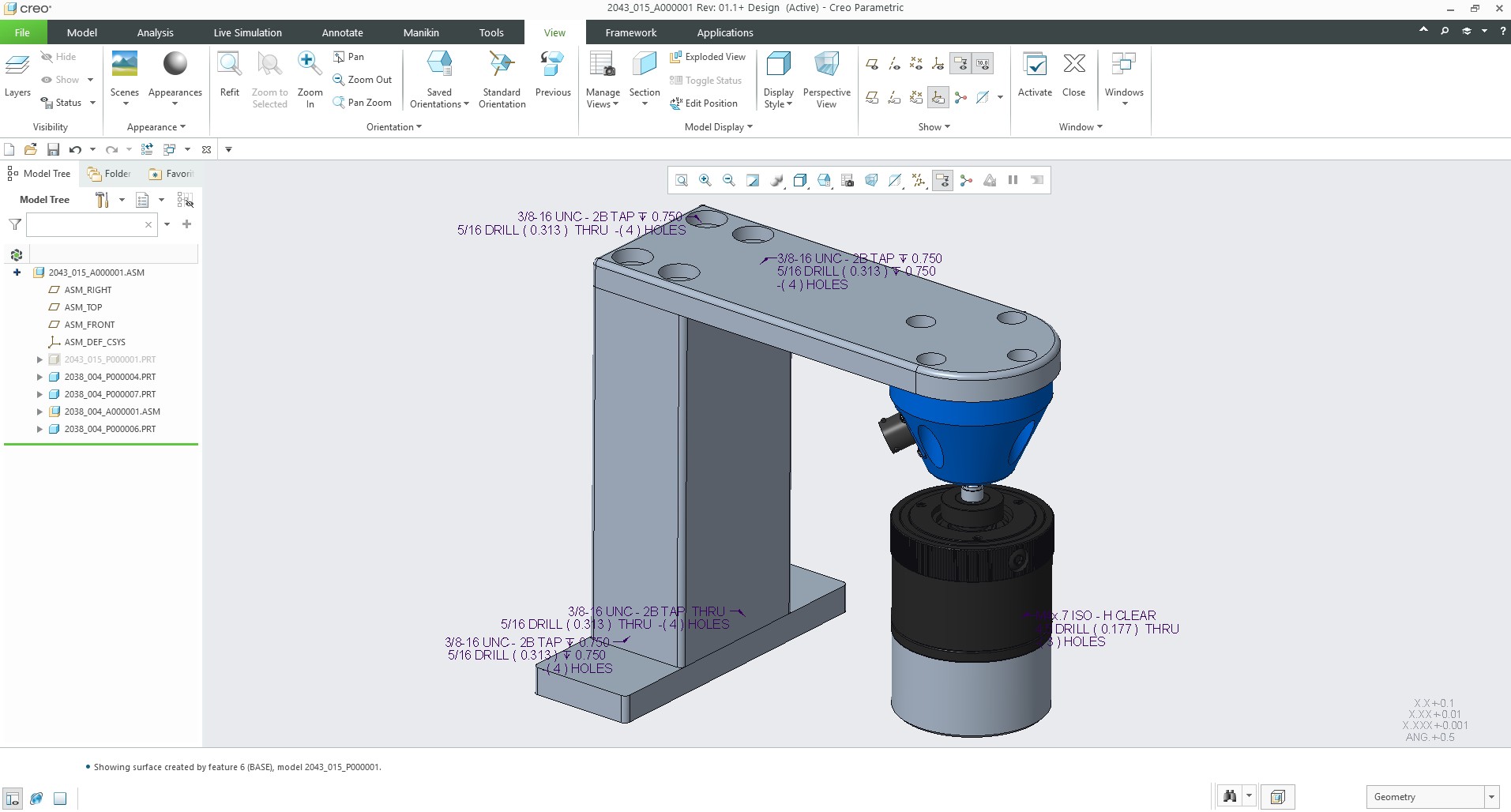Click the in-graphics zoom out magnifier

click(729, 180)
